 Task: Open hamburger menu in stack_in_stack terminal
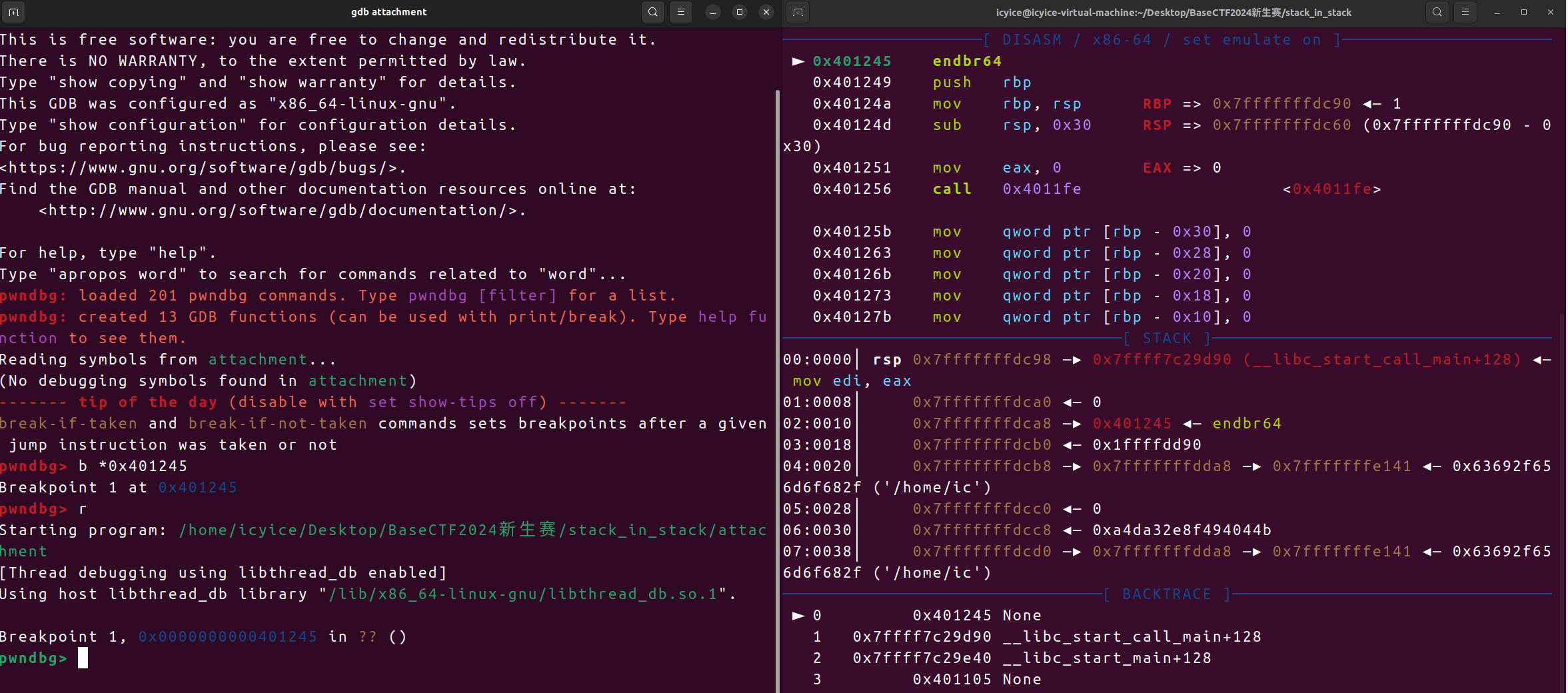(1465, 12)
